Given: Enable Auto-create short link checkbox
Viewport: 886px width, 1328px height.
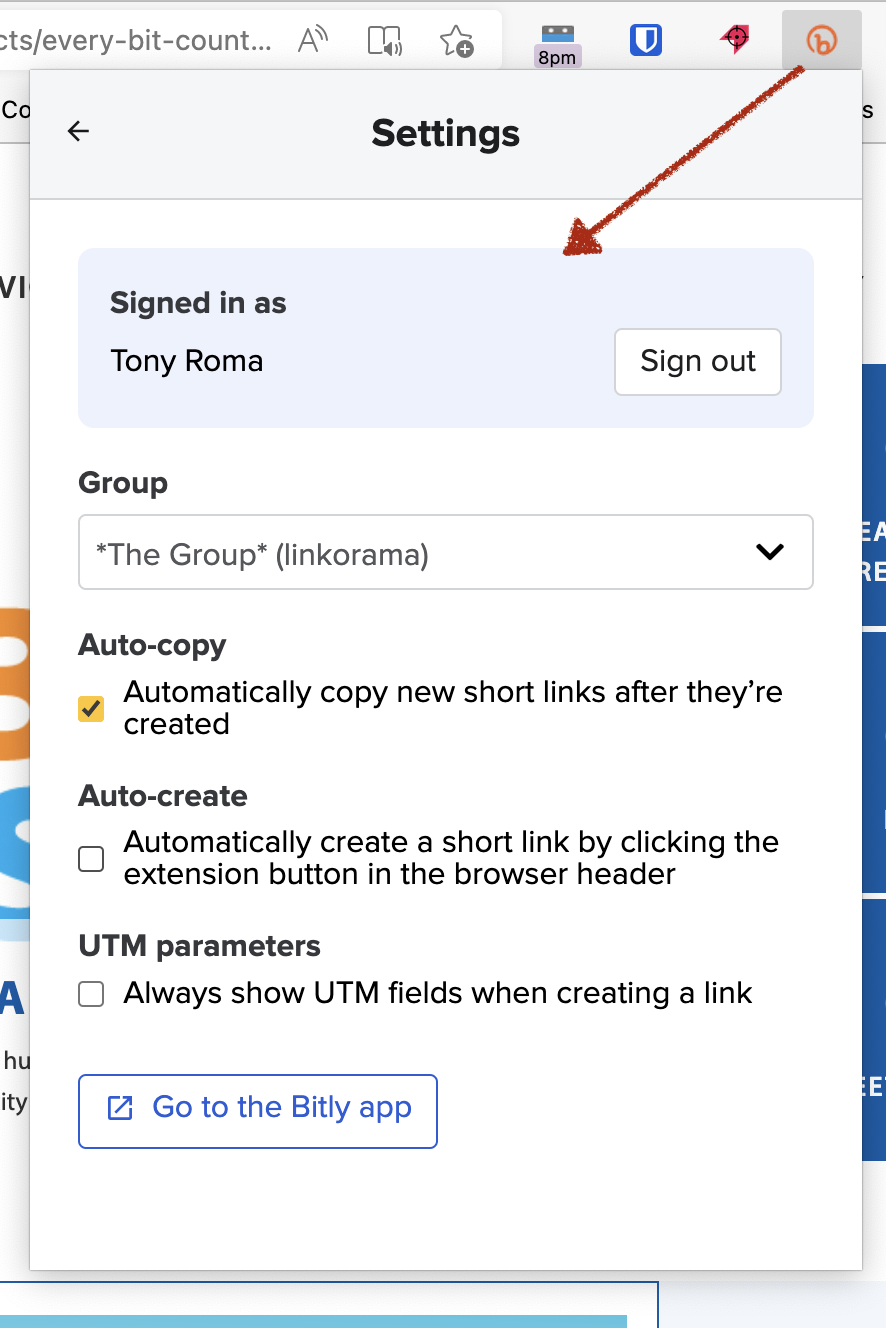Looking at the screenshot, I should click(x=91, y=858).
